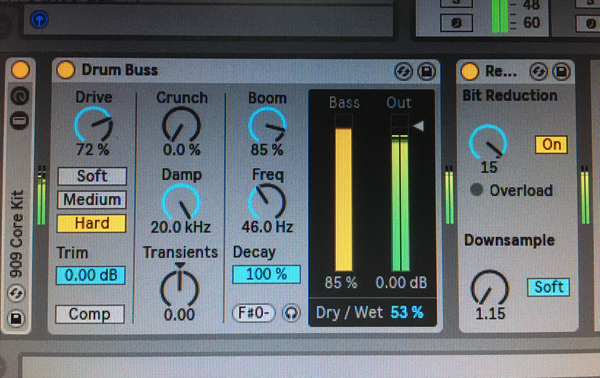This screenshot has width=600, height=378.
Task: Save 909 Core Kit rack preset
Action: pos(16,318)
